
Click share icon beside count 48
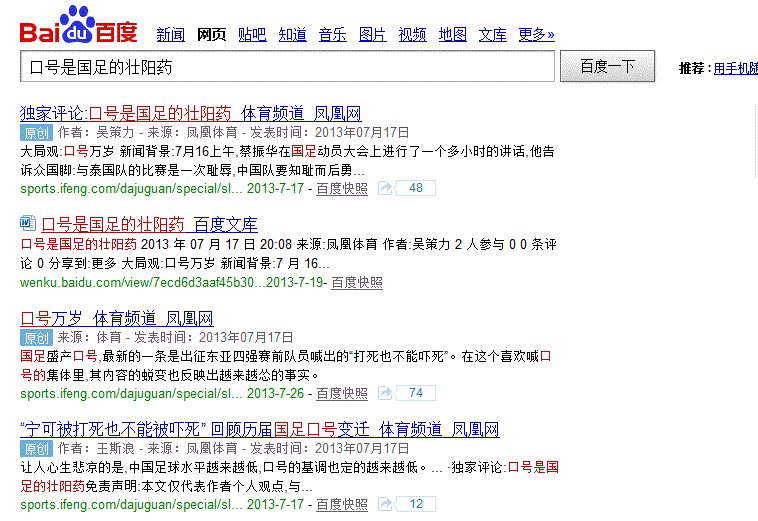point(386,188)
